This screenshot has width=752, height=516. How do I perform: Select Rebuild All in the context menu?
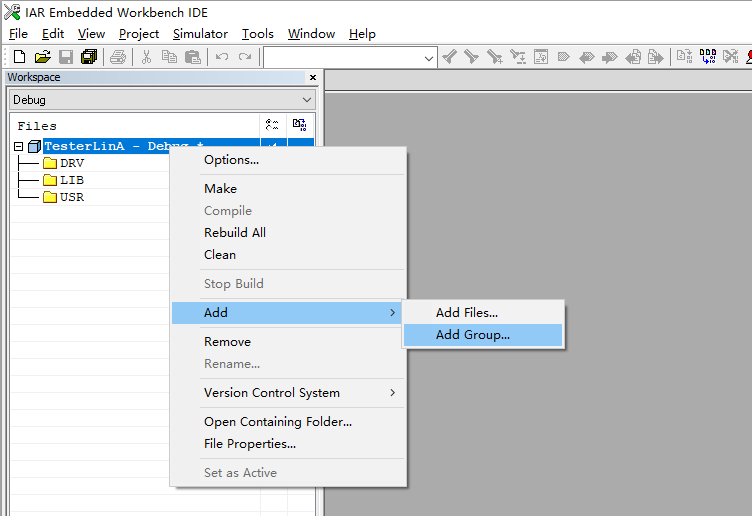(x=288, y=233)
